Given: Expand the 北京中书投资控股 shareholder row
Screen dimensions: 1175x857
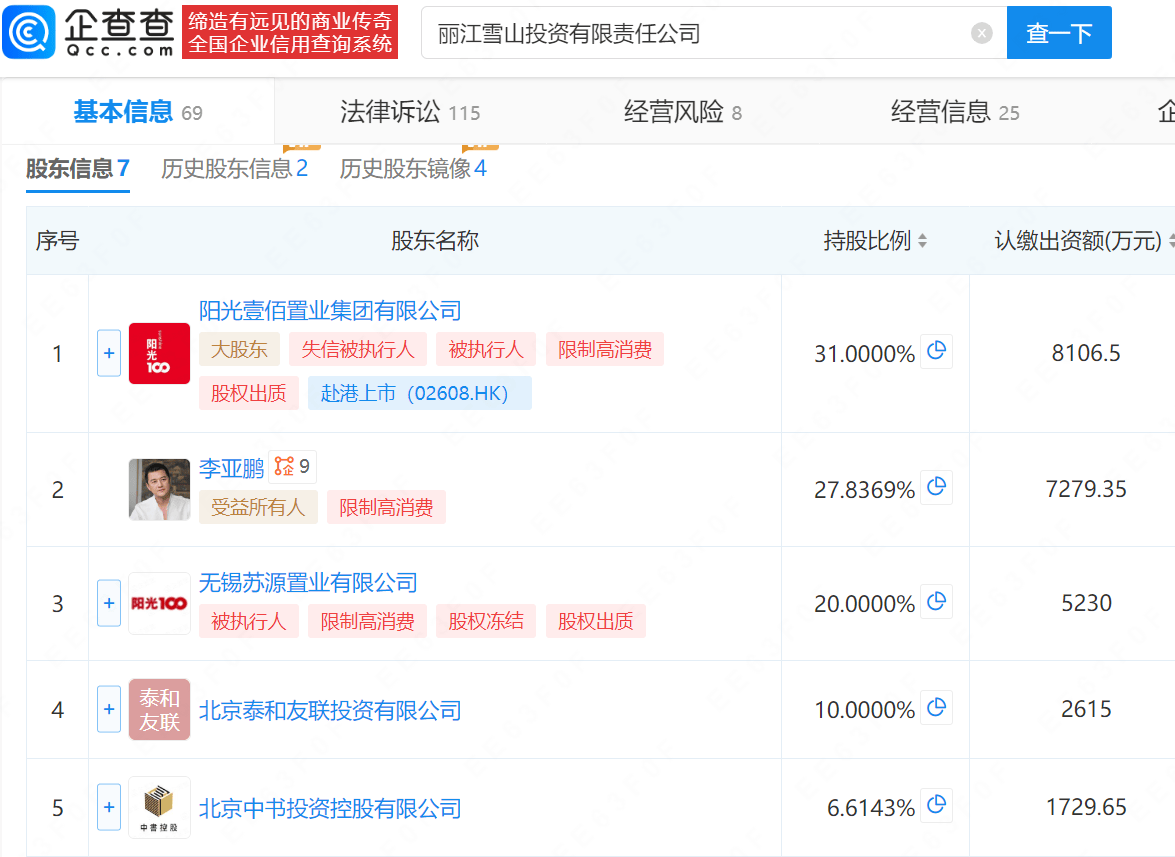Looking at the screenshot, I should 109,807.
